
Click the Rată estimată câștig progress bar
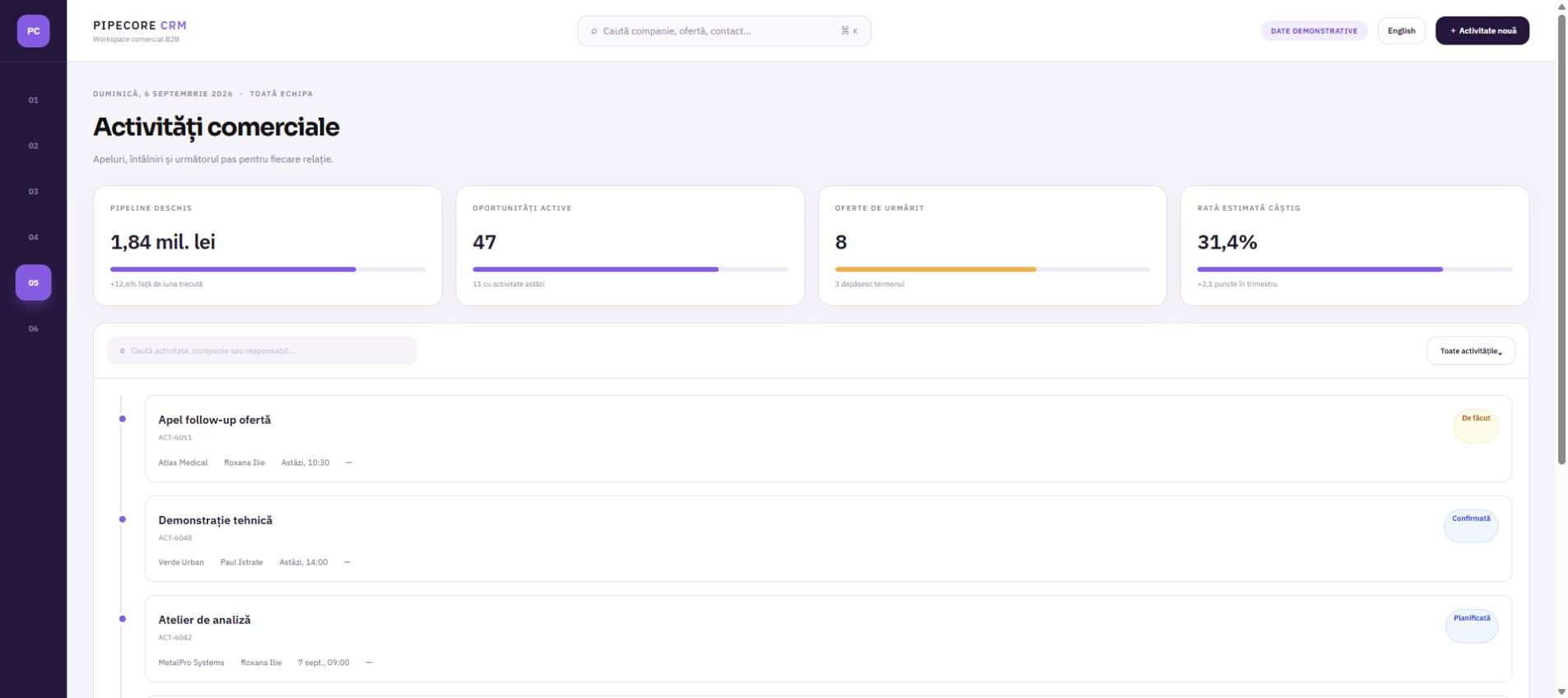[1354, 269]
